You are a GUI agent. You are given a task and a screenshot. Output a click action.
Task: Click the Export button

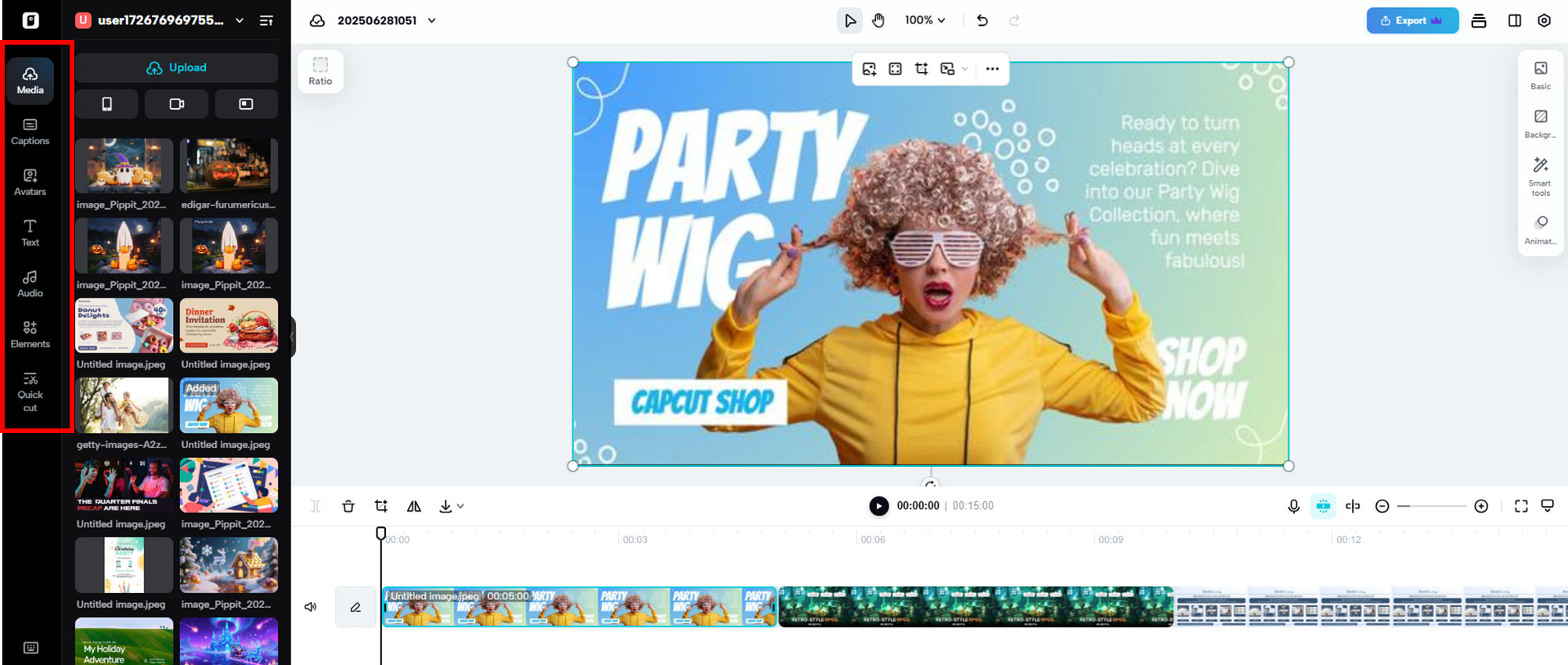click(x=1412, y=20)
